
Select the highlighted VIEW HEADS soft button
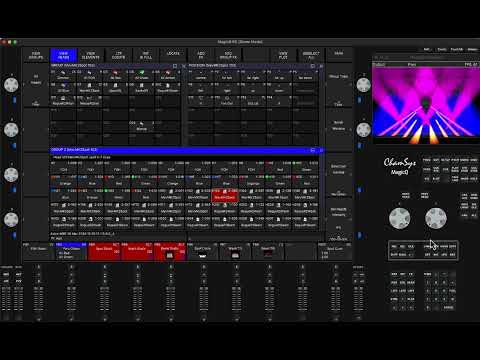[x=63, y=55]
